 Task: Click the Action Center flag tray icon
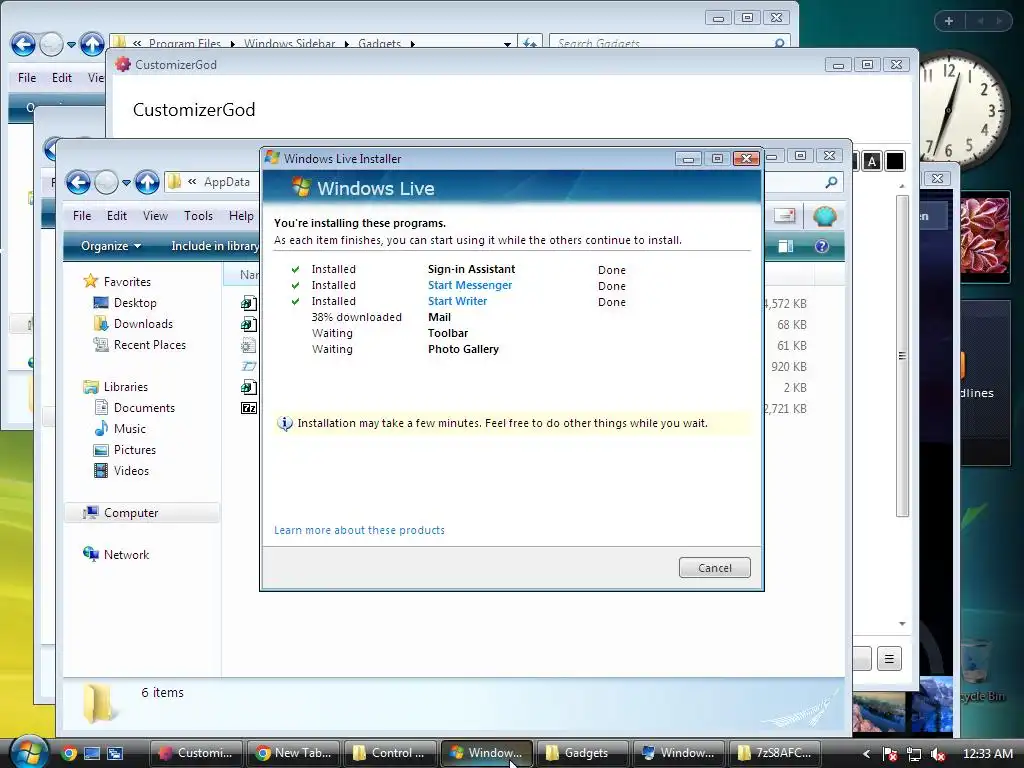[889, 754]
